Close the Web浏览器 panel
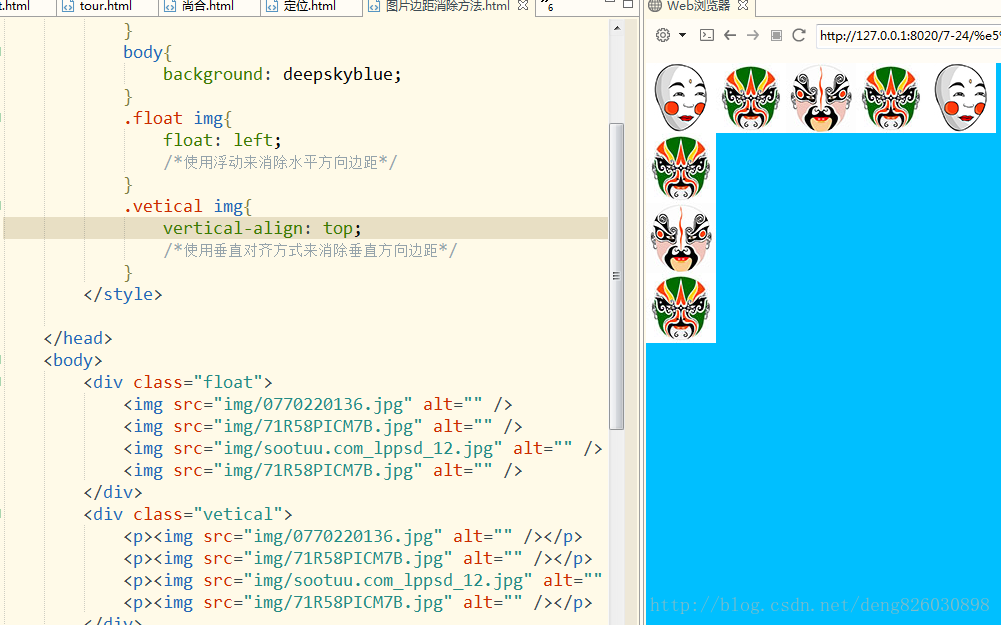The width and height of the screenshot is (1001, 625). pos(742,6)
